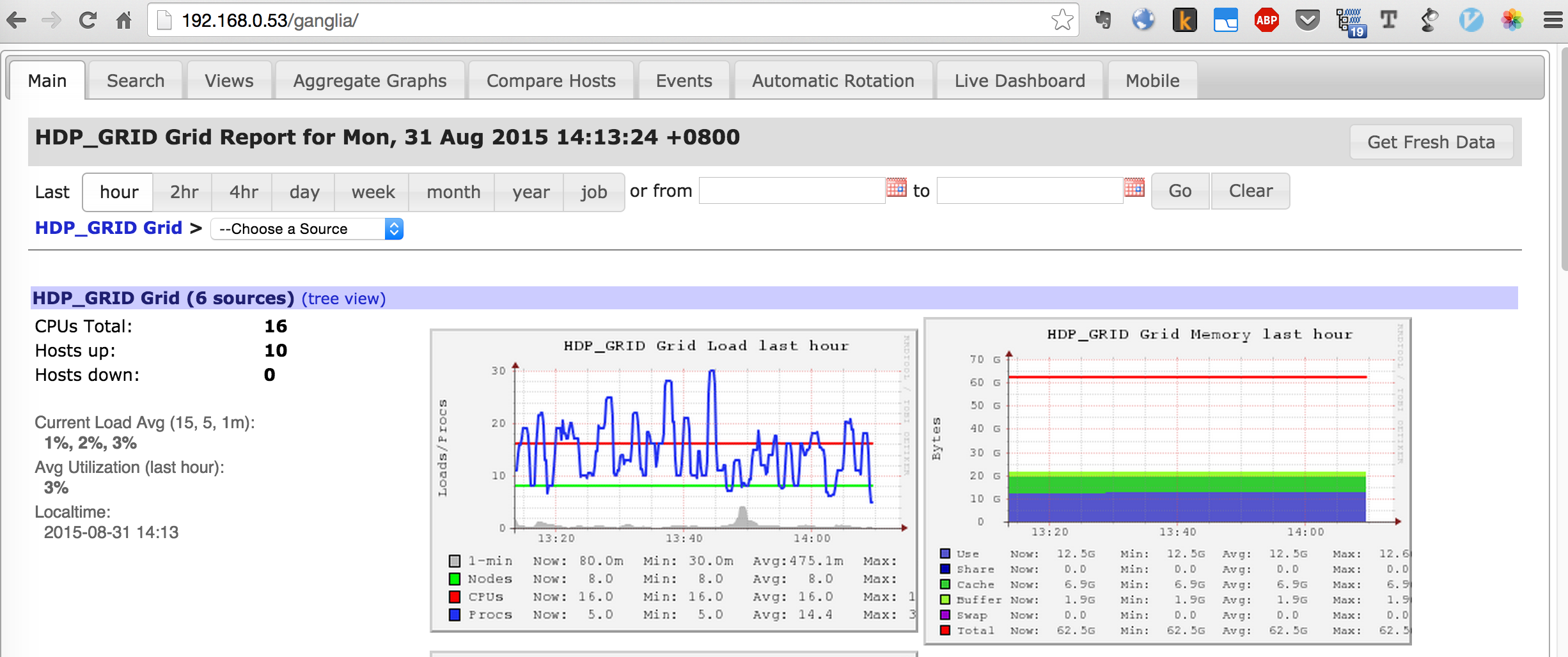Click the browser forward arrow
This screenshot has height=657, width=1568.
click(x=51, y=20)
